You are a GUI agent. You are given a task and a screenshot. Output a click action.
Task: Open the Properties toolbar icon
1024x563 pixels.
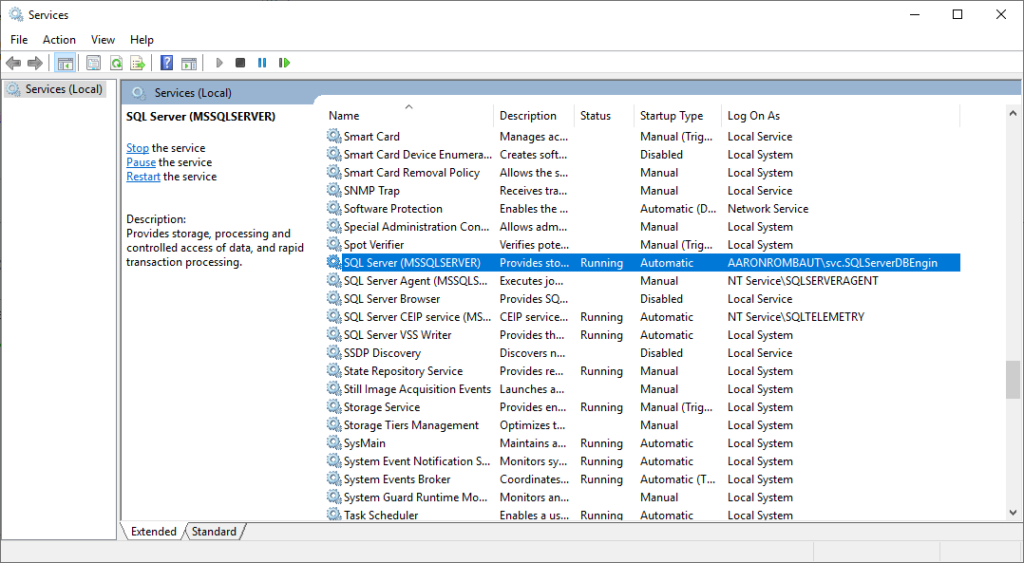[93, 63]
